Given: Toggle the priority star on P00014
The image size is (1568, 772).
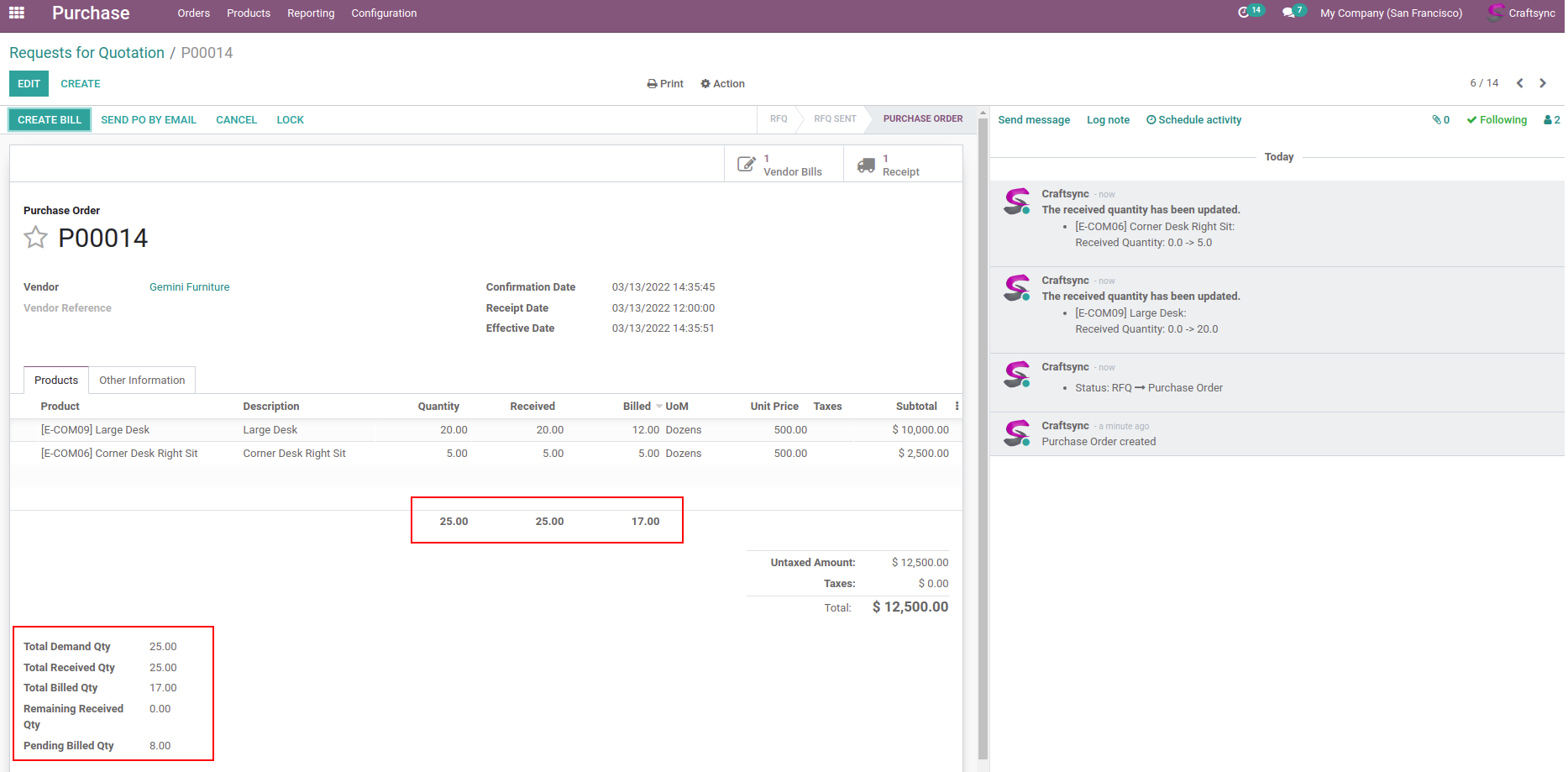Looking at the screenshot, I should click(x=35, y=238).
